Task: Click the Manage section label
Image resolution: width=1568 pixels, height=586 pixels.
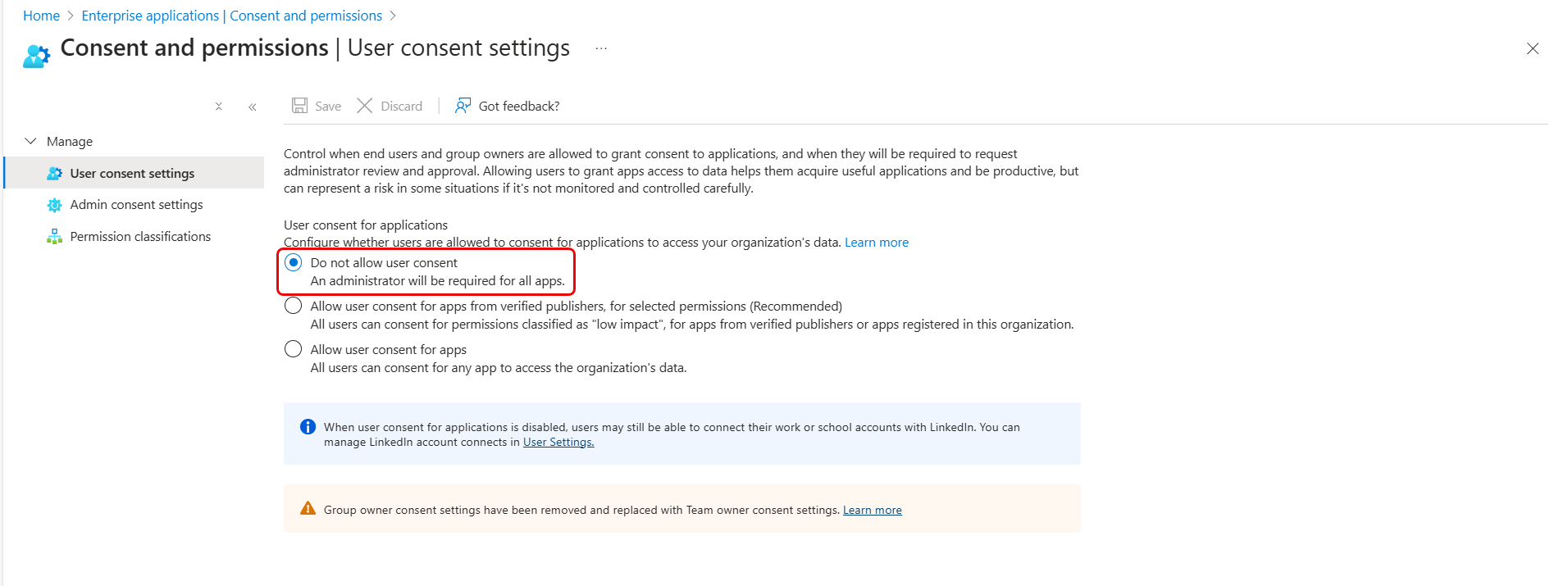Action: point(70,142)
